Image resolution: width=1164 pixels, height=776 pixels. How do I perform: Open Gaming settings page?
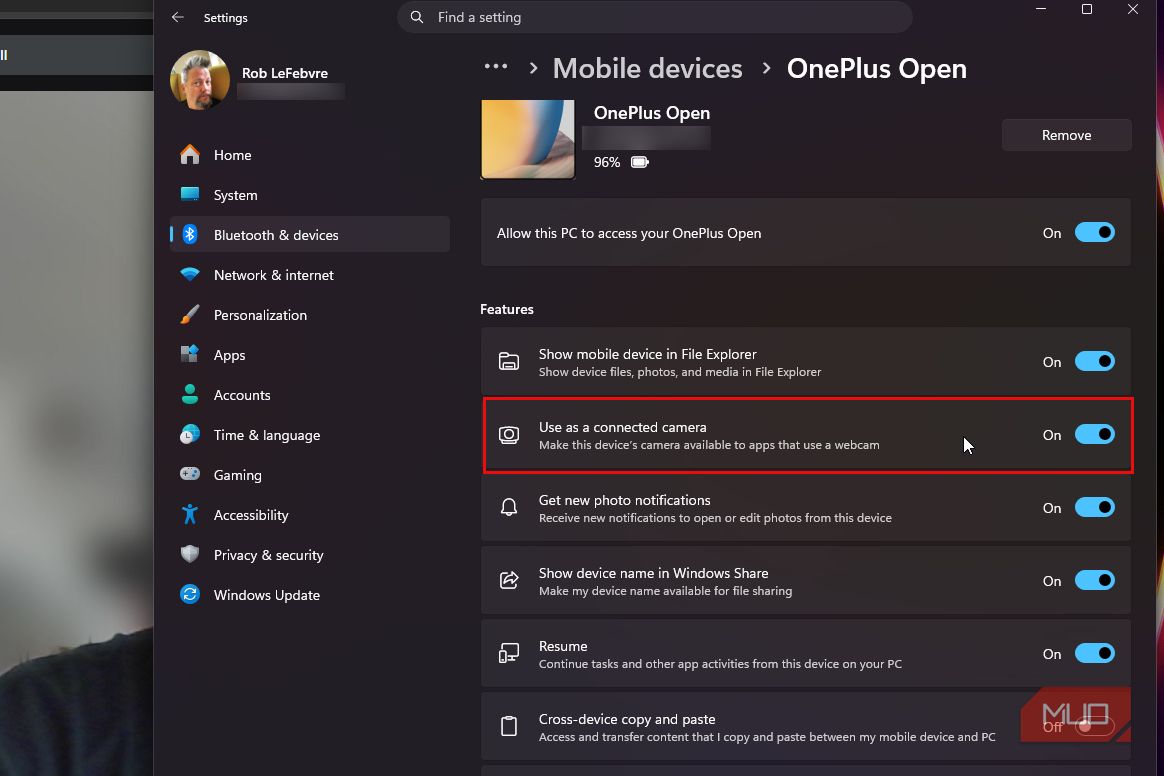310,475
